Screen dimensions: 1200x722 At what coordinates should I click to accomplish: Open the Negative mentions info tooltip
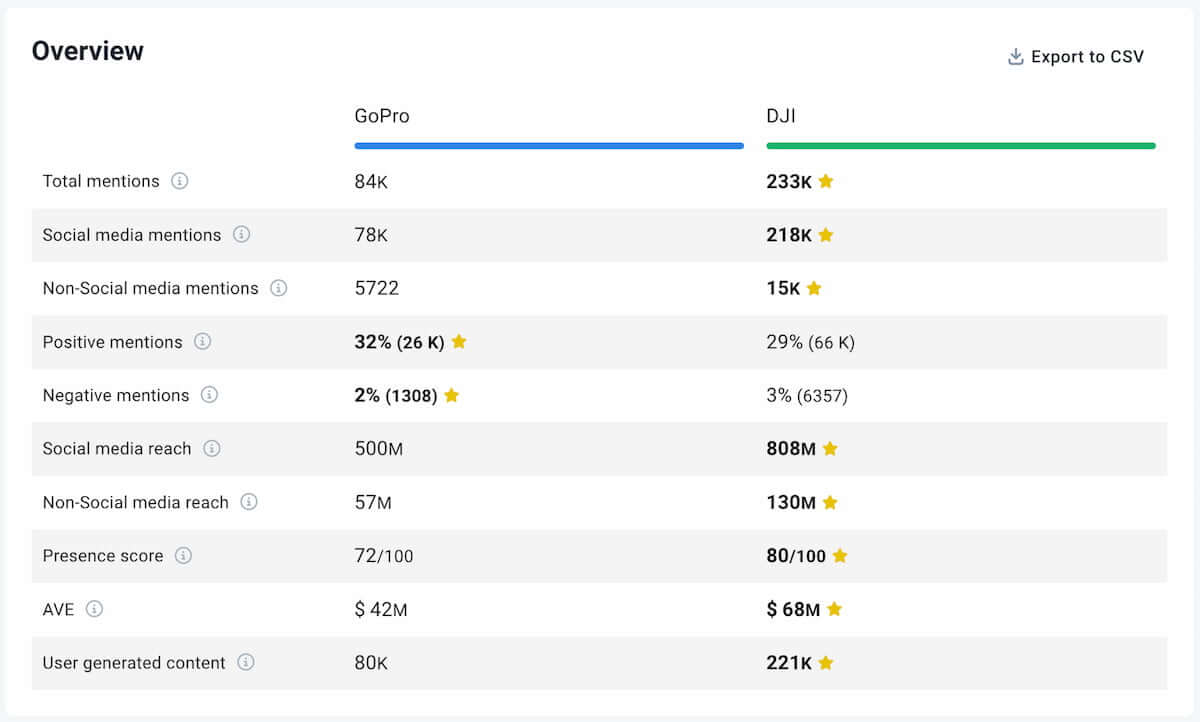click(210, 395)
